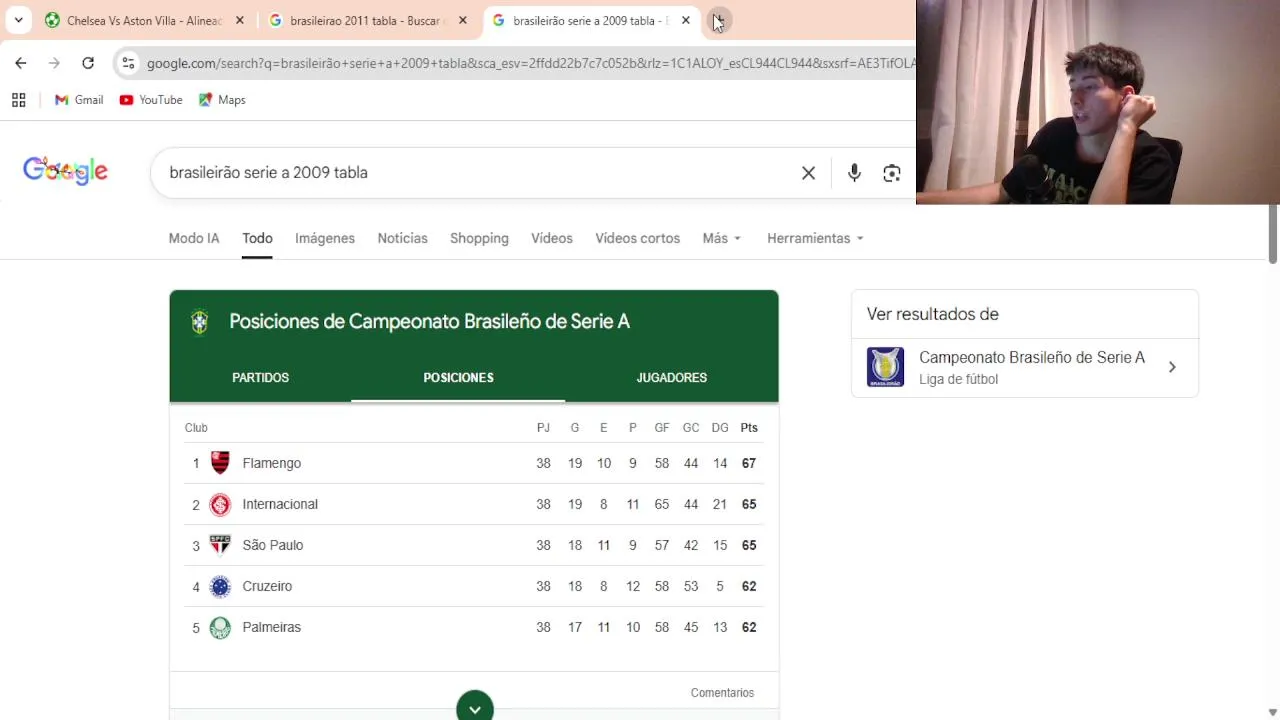Expand the Herramientas dropdown
The width and height of the screenshot is (1280, 720).
pyautogui.click(x=815, y=238)
